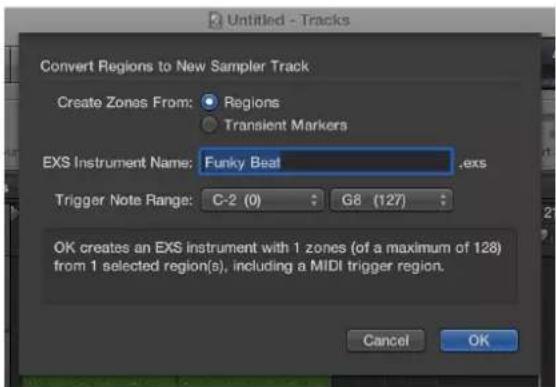The width and height of the screenshot is (556, 387).
Task: Click the 'Convert Regions to New Sampler Track' heading
Action: (174, 66)
